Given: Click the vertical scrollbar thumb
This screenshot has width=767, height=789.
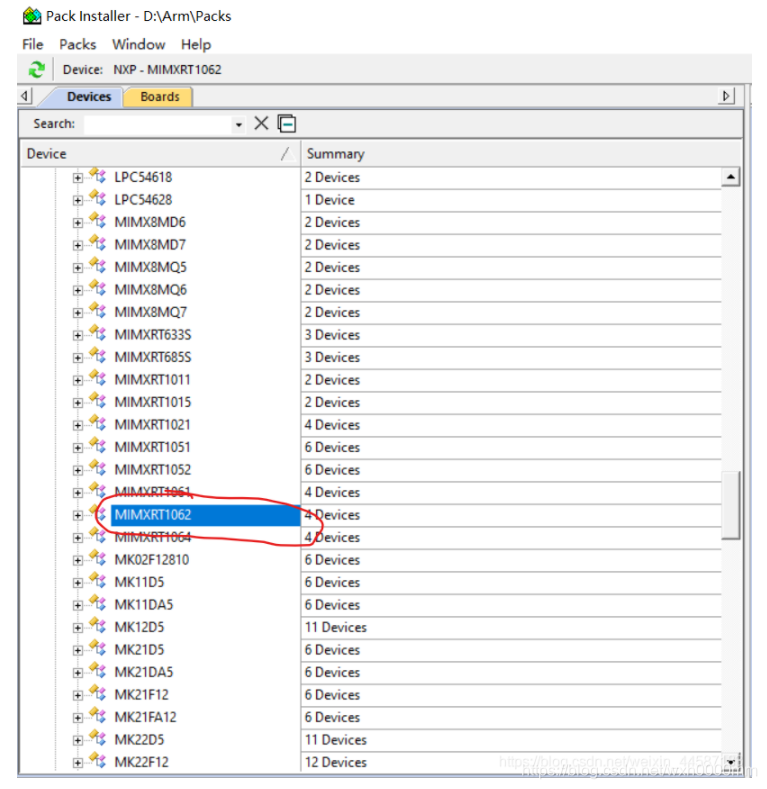Looking at the screenshot, I should 730,505.
